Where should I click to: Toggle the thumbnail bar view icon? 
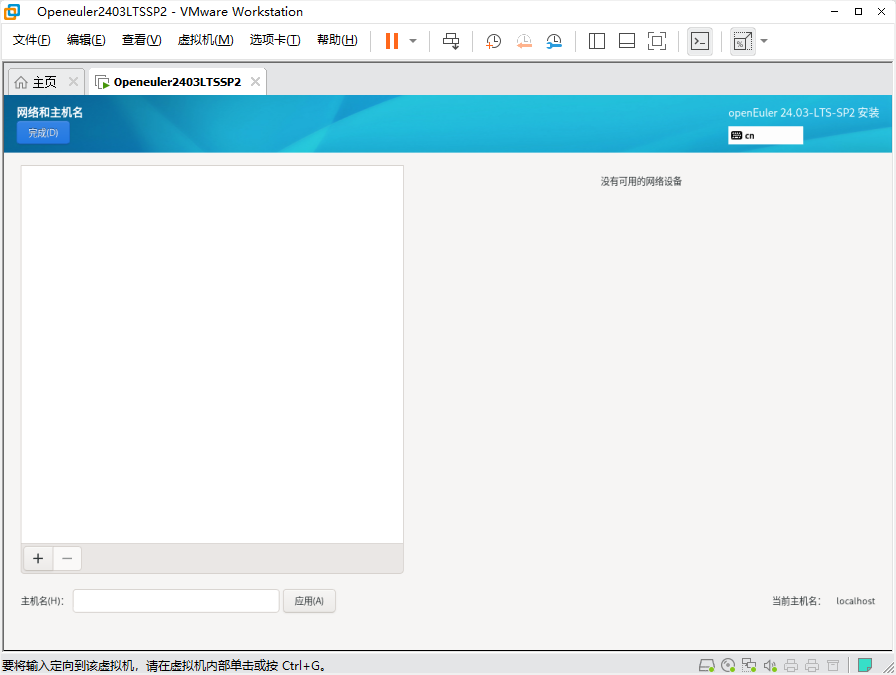point(627,41)
